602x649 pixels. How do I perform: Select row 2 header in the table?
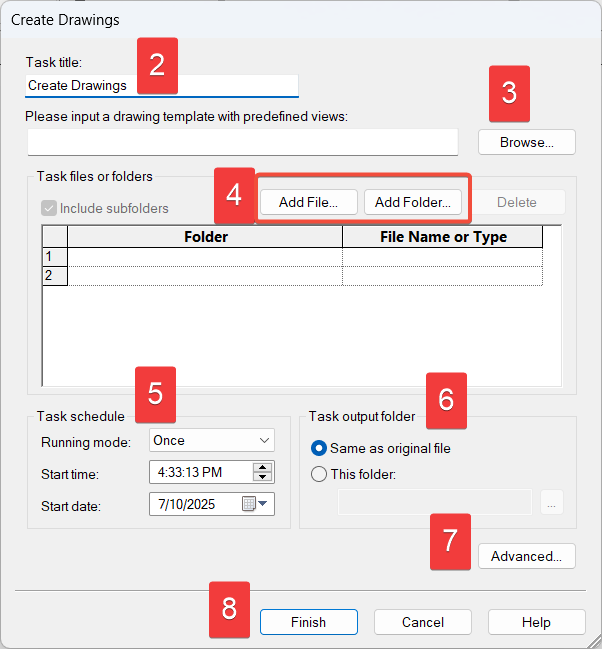tap(55, 276)
